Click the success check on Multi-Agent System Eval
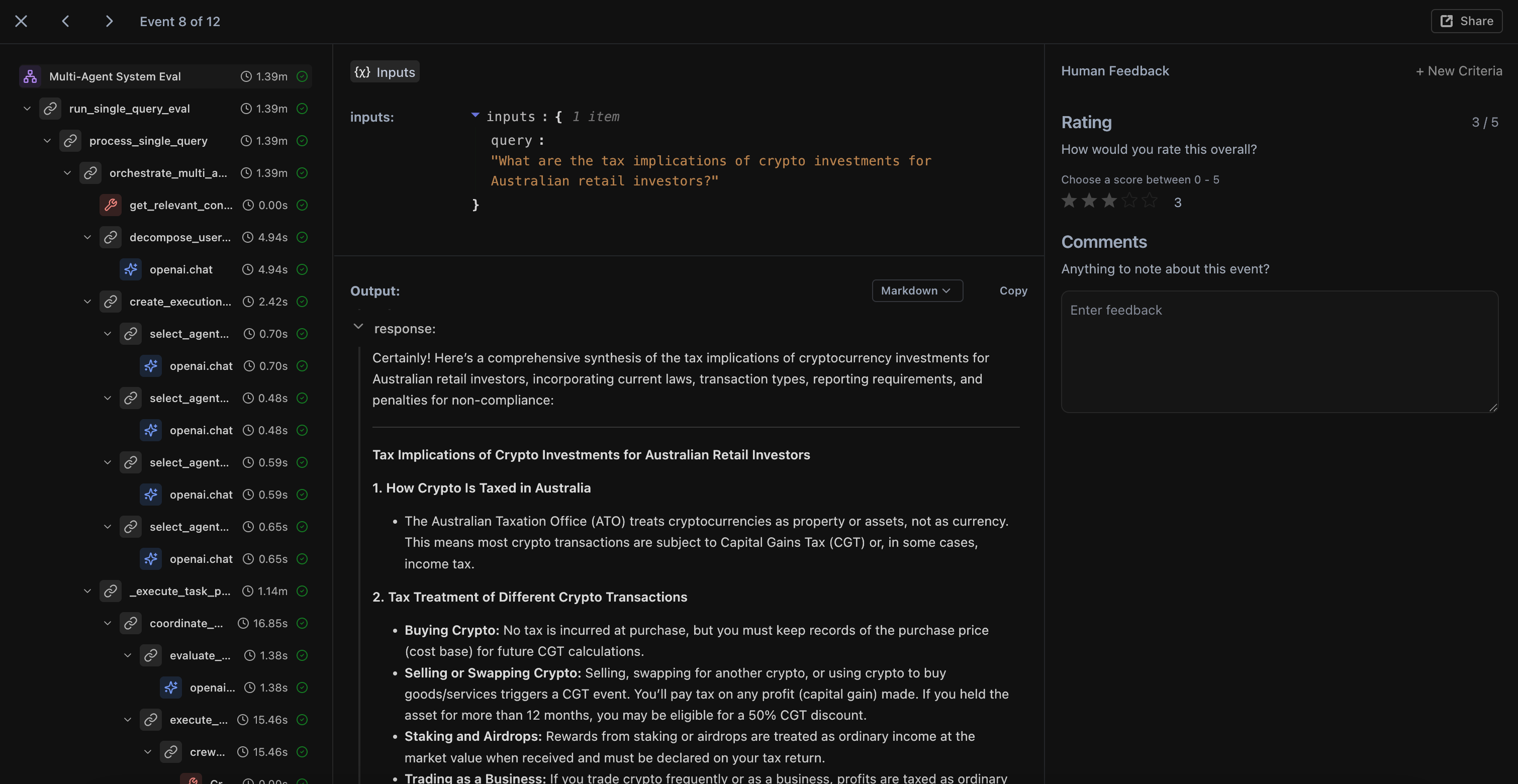The width and height of the screenshot is (1518, 784). [302, 76]
